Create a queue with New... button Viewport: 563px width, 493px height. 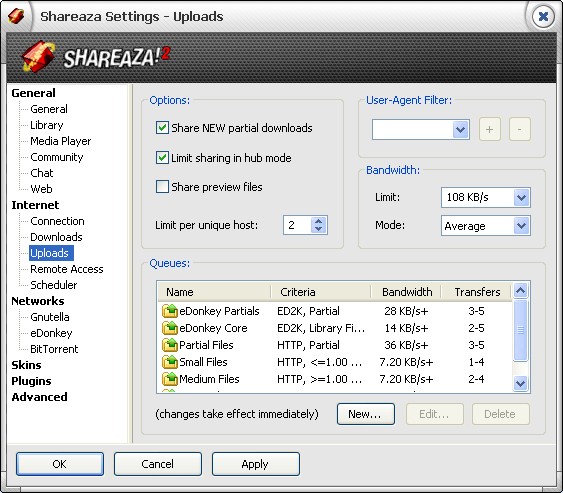tap(366, 414)
